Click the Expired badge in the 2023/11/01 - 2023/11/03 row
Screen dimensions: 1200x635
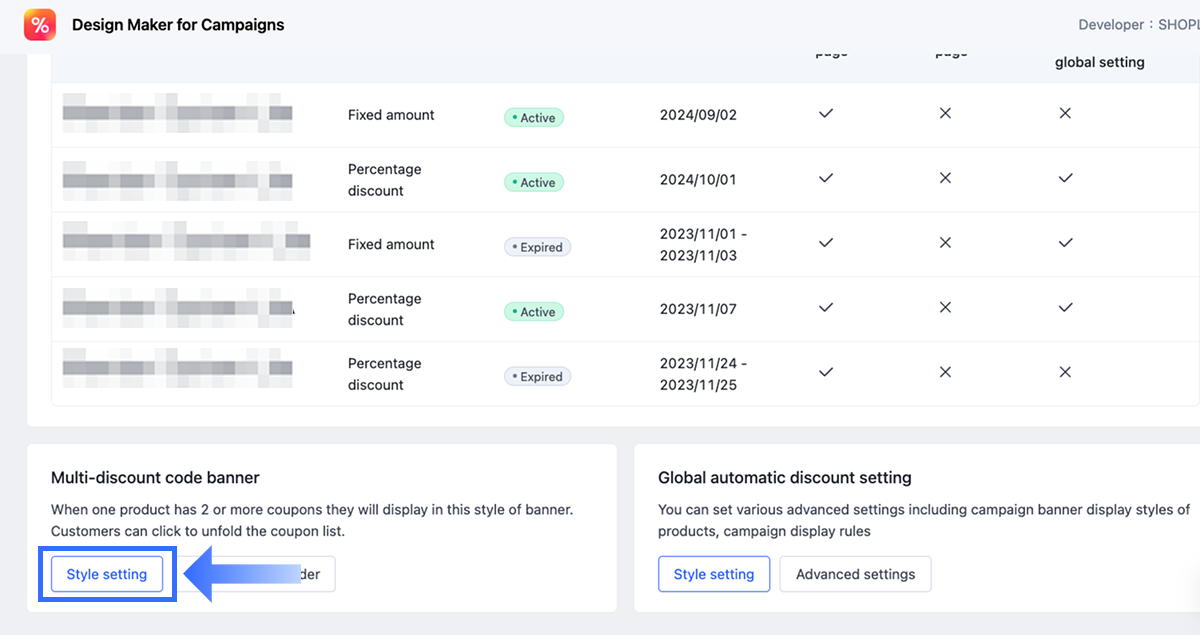pos(537,247)
